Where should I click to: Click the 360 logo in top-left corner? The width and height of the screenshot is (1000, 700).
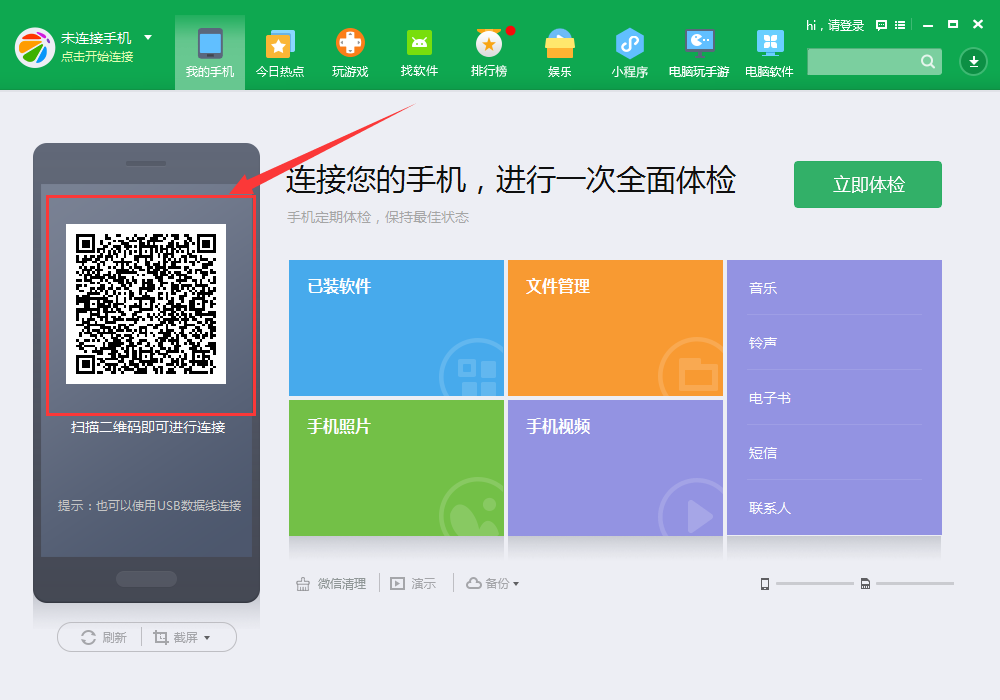click(35, 48)
